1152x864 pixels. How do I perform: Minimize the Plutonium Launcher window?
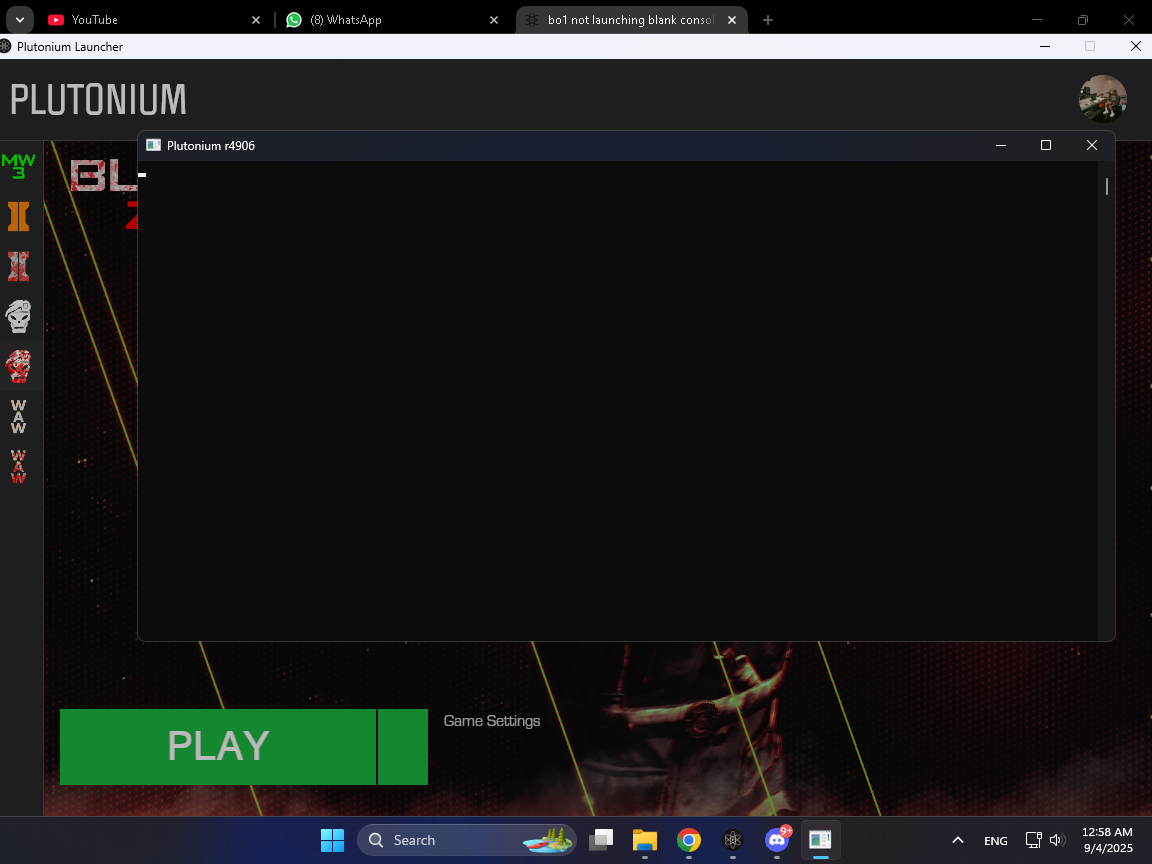[1045, 46]
